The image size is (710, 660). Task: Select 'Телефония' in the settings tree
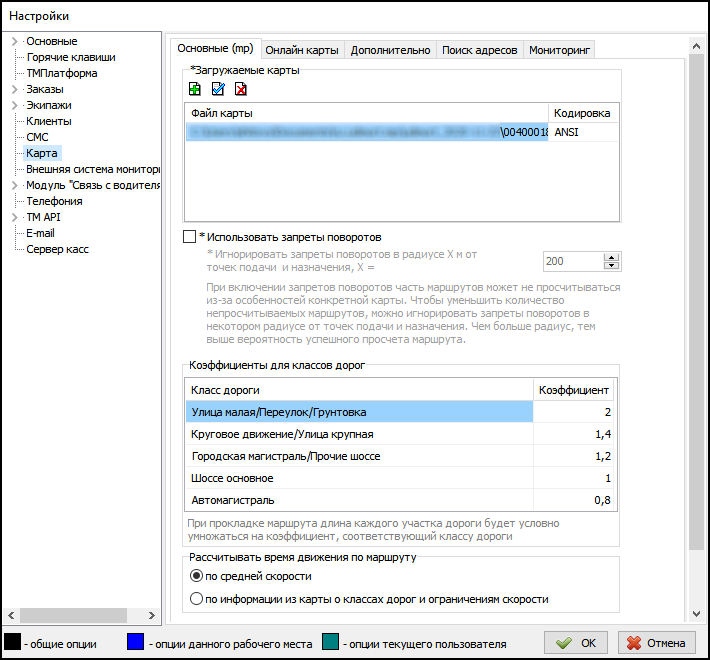coord(54,201)
